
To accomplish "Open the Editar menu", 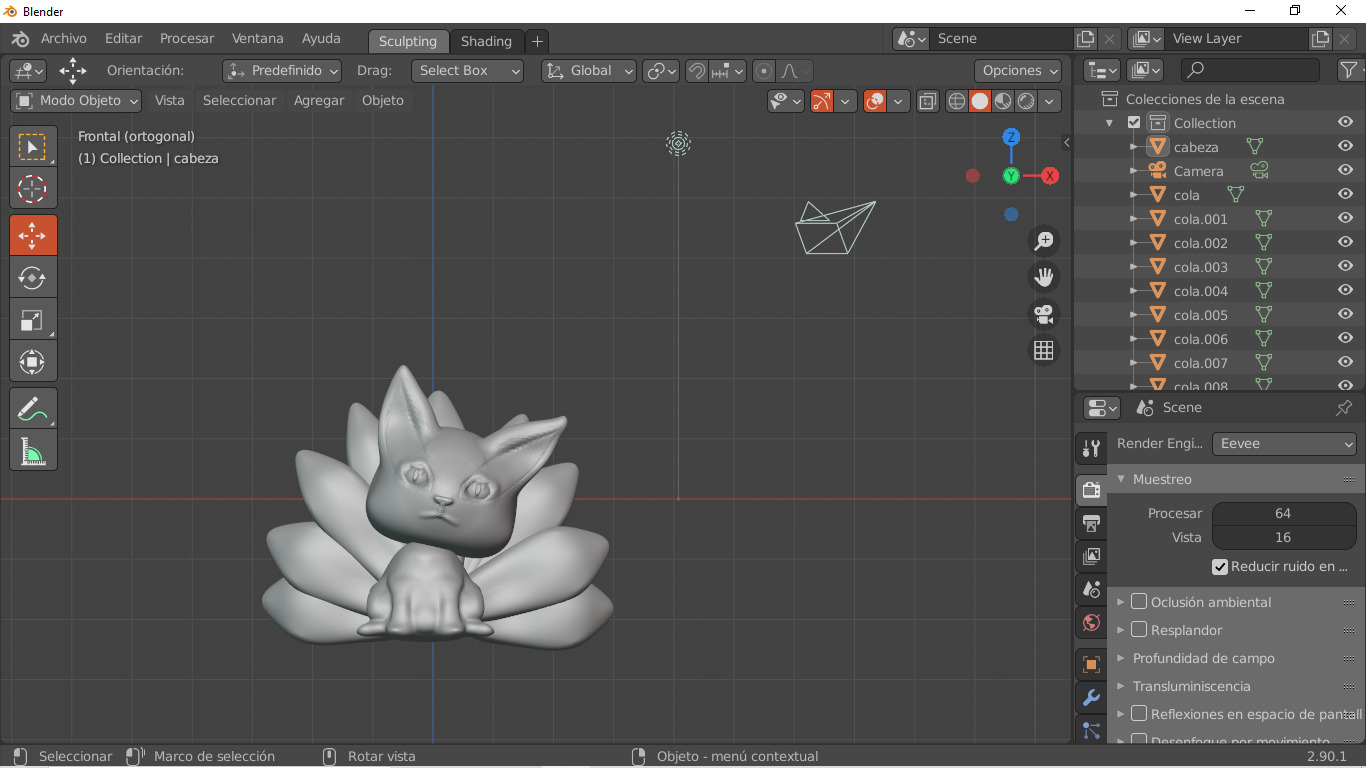I will pyautogui.click(x=124, y=39).
